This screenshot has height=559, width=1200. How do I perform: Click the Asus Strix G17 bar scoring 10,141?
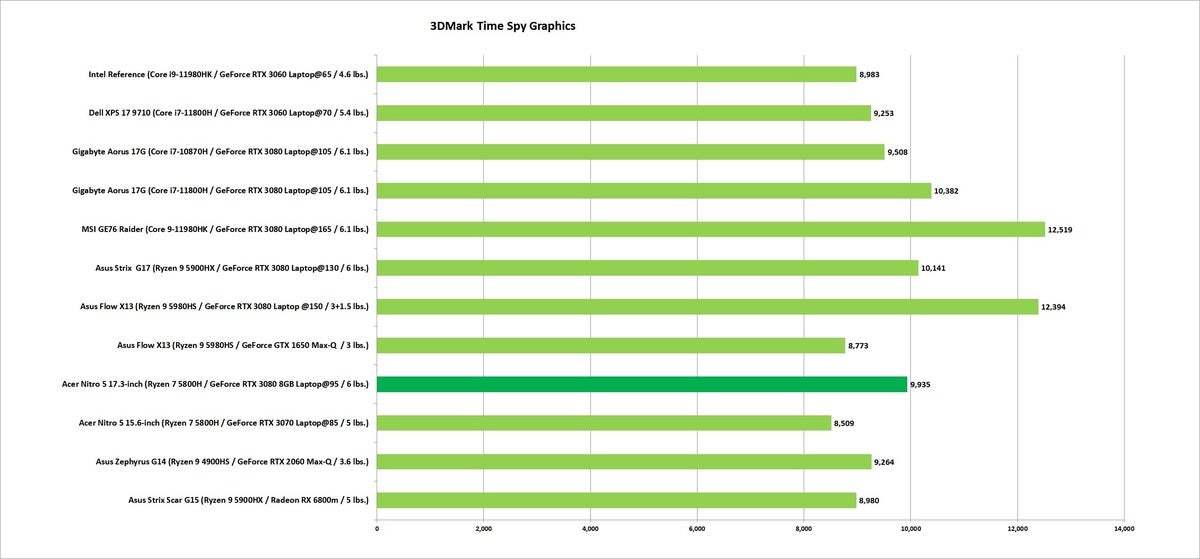point(647,268)
